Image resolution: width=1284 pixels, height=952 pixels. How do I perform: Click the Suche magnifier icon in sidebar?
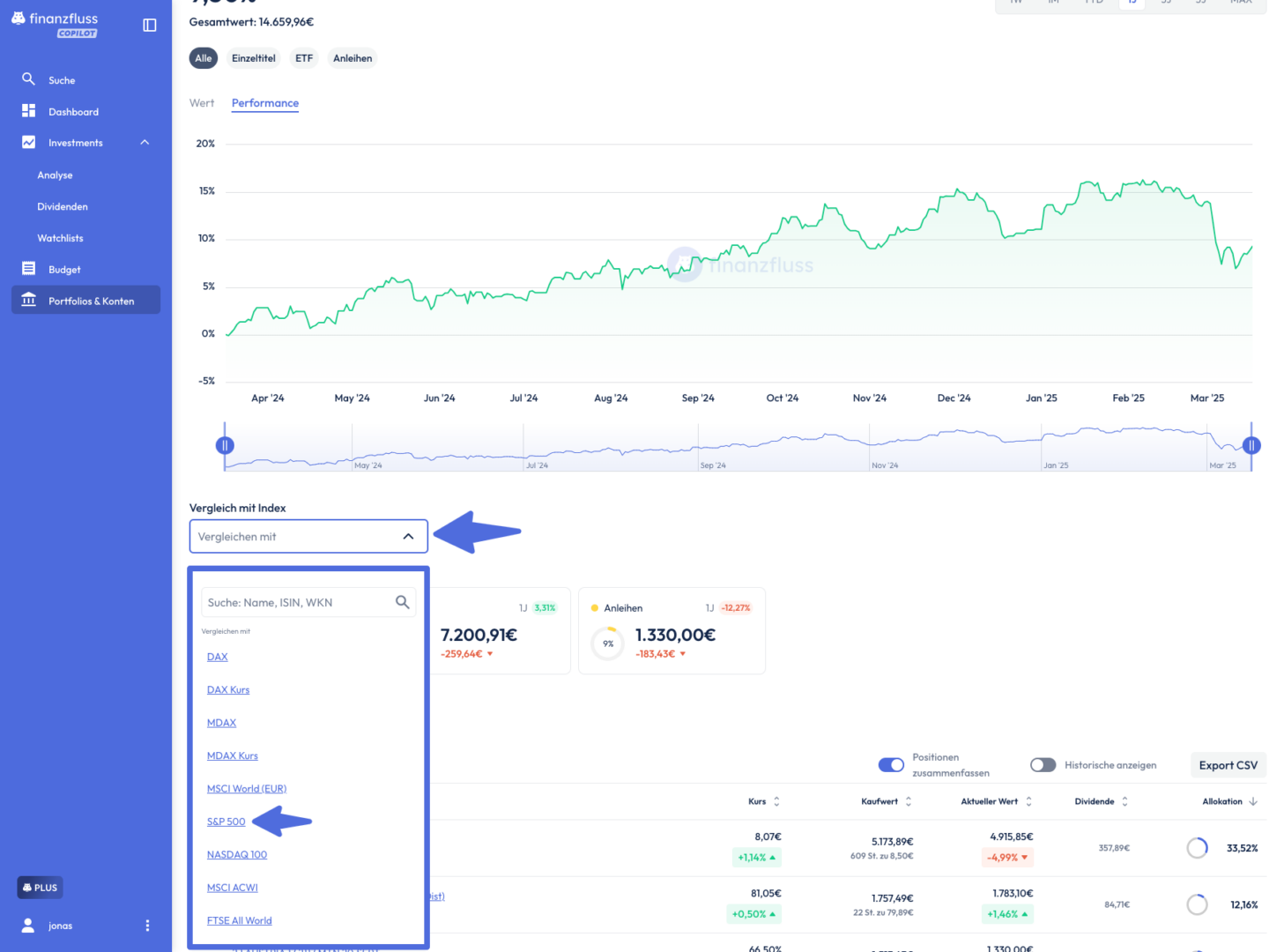tap(28, 79)
